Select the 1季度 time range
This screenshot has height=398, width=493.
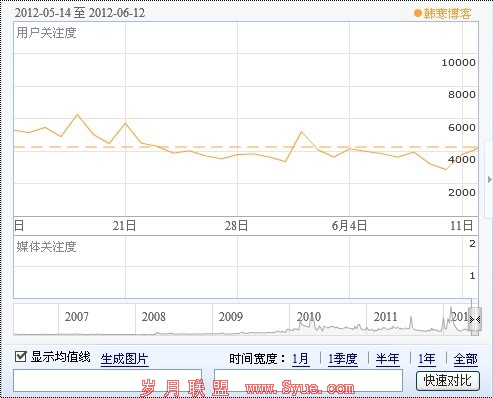pyautogui.click(x=343, y=359)
